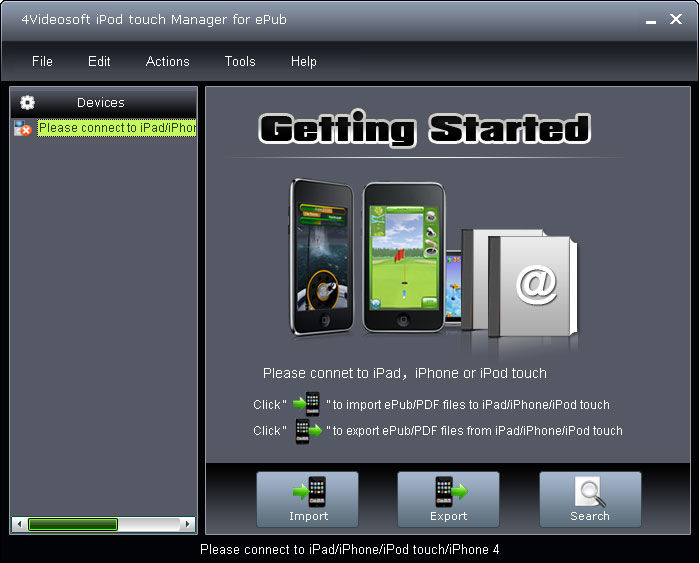Click the green horizontal scrollbar thumb

(x=73, y=524)
